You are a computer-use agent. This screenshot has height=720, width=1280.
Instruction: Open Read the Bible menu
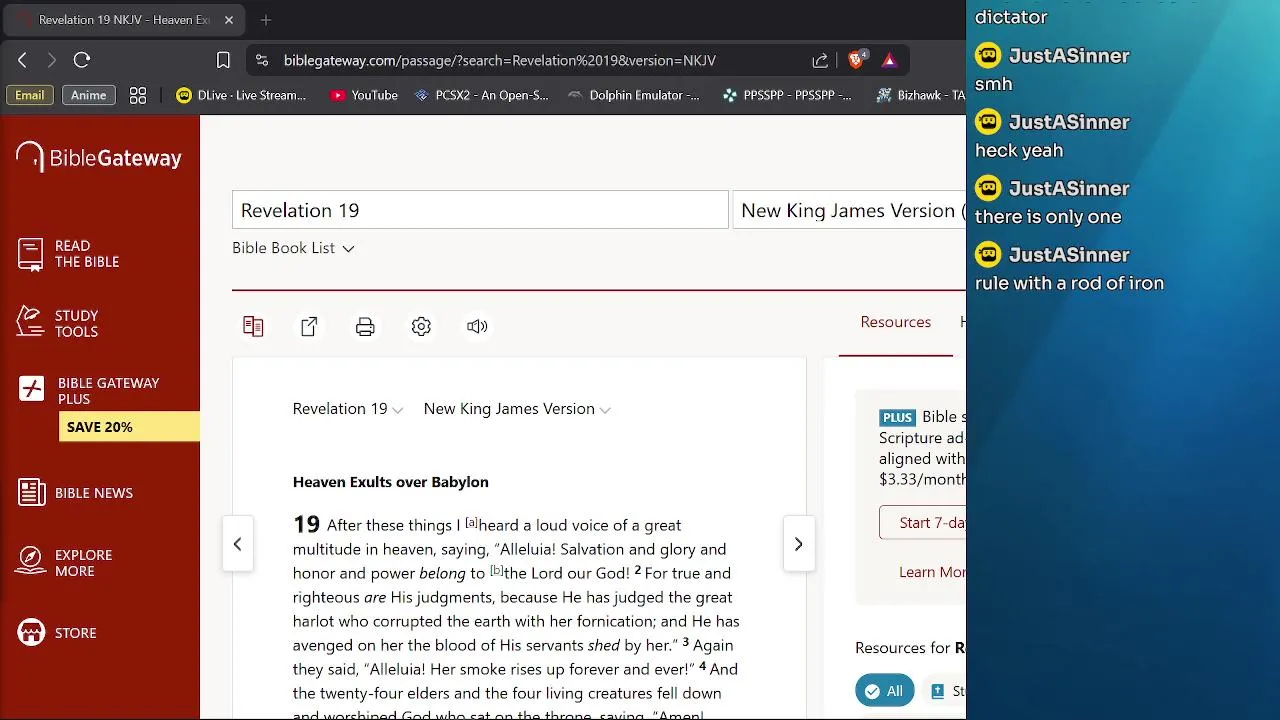coord(68,254)
